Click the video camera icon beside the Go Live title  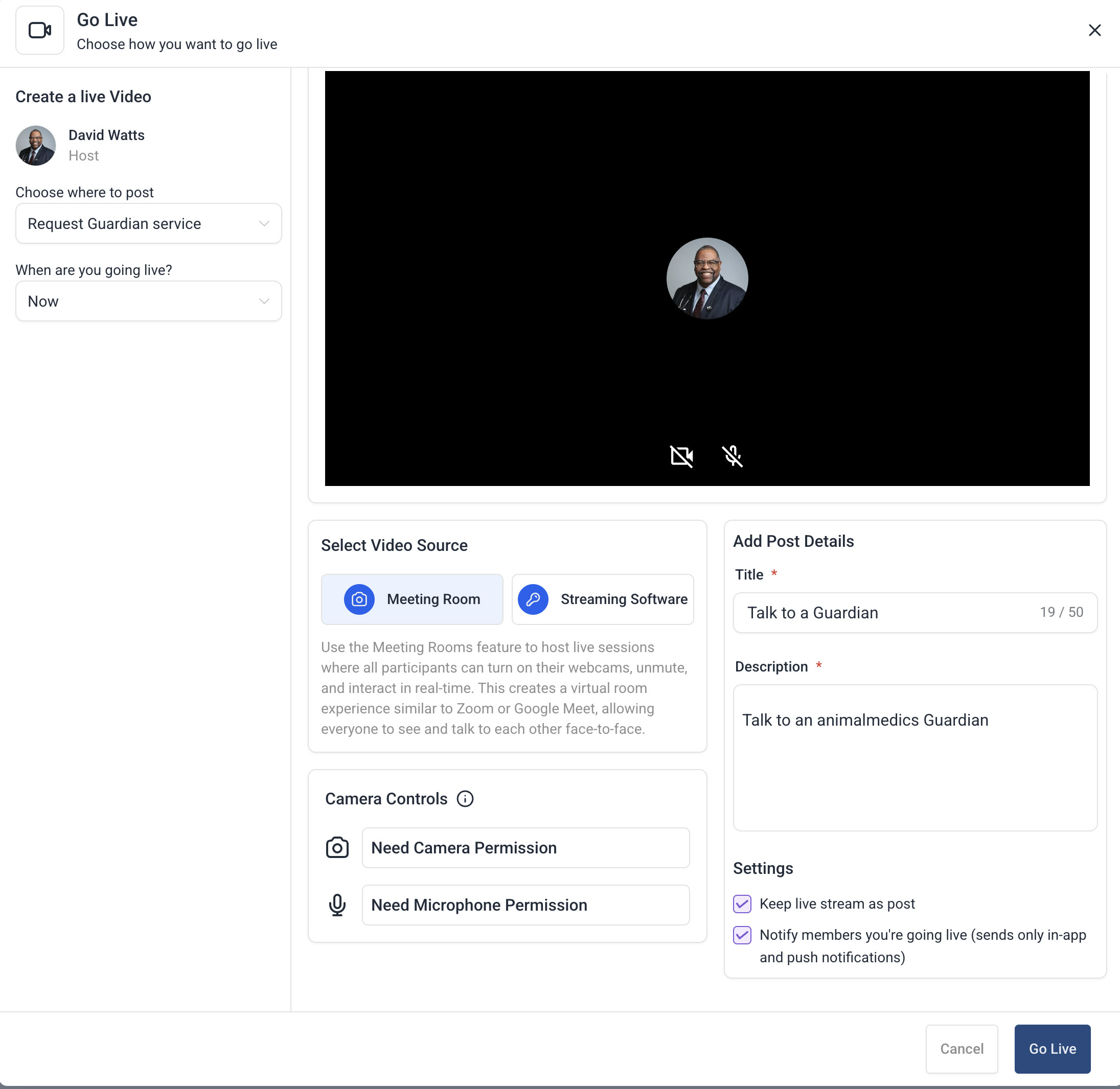(x=39, y=30)
